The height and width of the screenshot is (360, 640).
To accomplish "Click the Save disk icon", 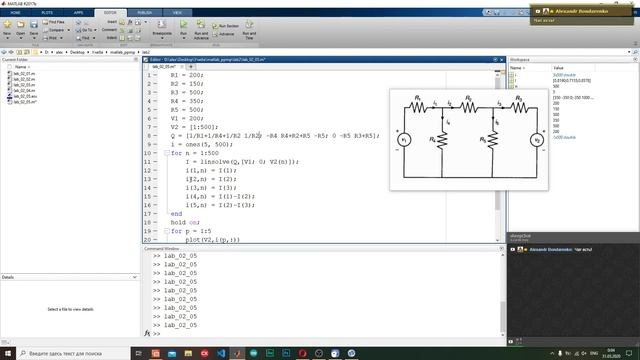I will click(34, 25).
